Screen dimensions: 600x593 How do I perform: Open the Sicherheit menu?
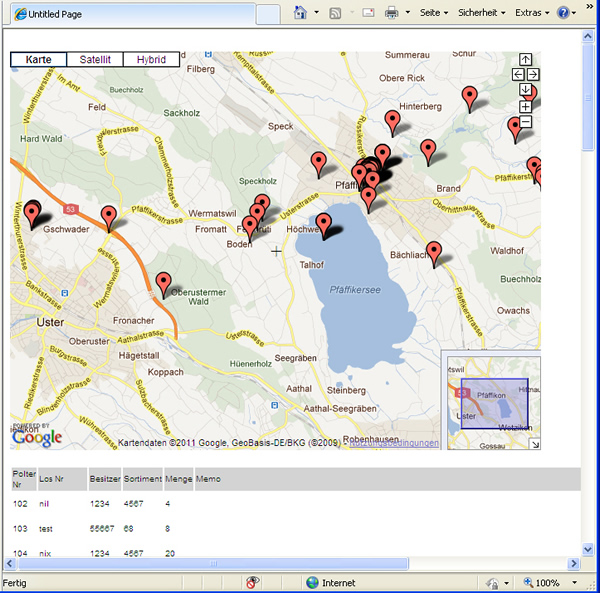coord(482,13)
